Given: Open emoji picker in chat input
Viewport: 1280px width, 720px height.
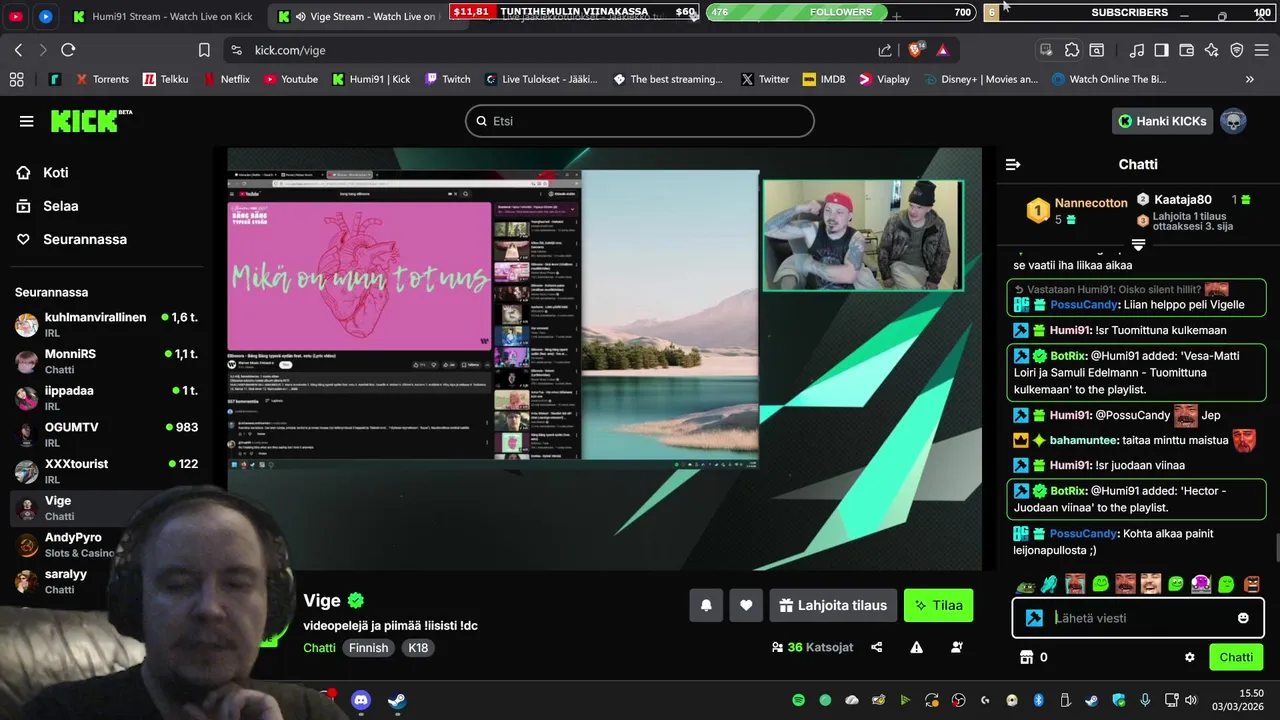Looking at the screenshot, I should point(1243,618).
